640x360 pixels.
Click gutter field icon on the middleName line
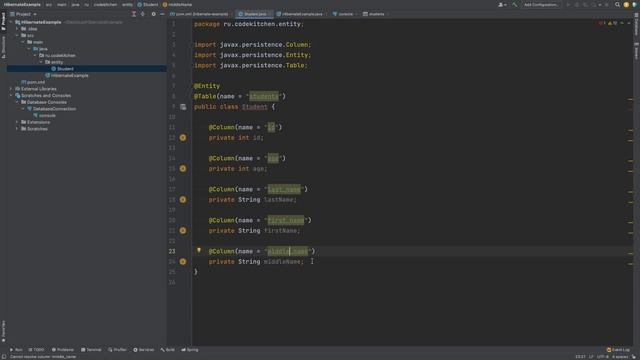point(183,262)
